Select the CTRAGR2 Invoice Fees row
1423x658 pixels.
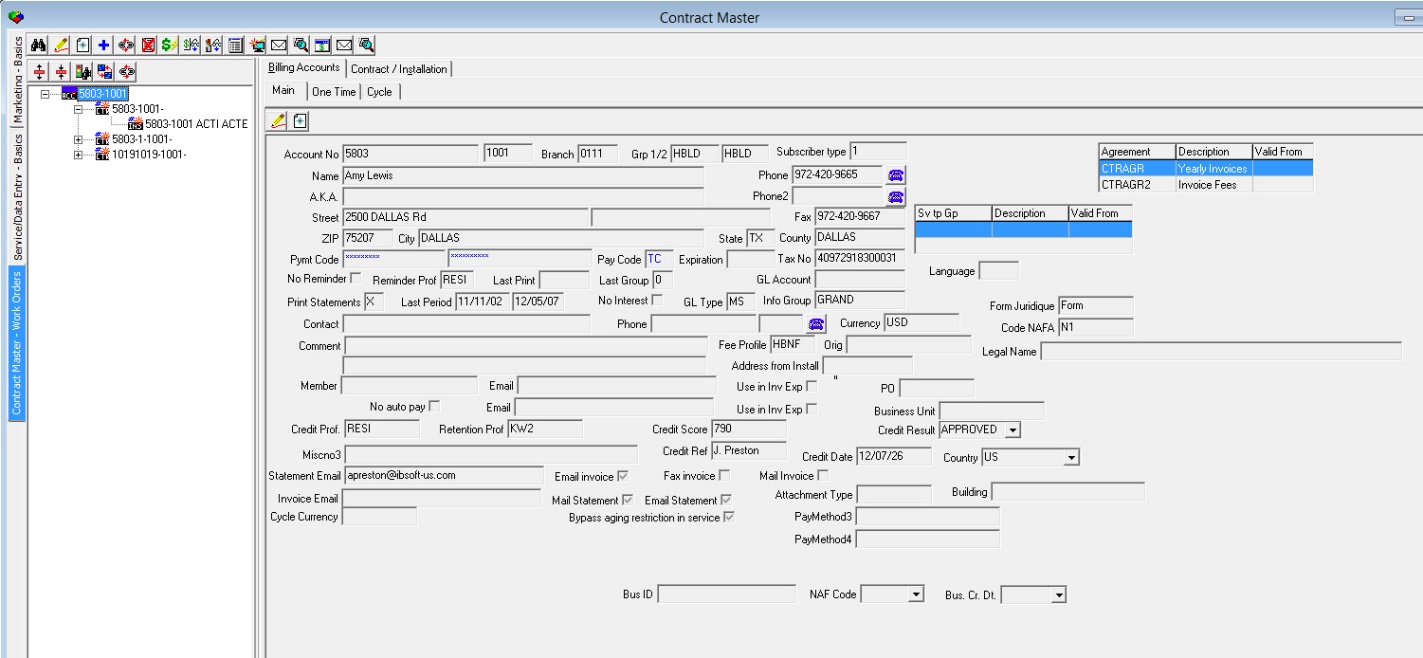point(1206,184)
